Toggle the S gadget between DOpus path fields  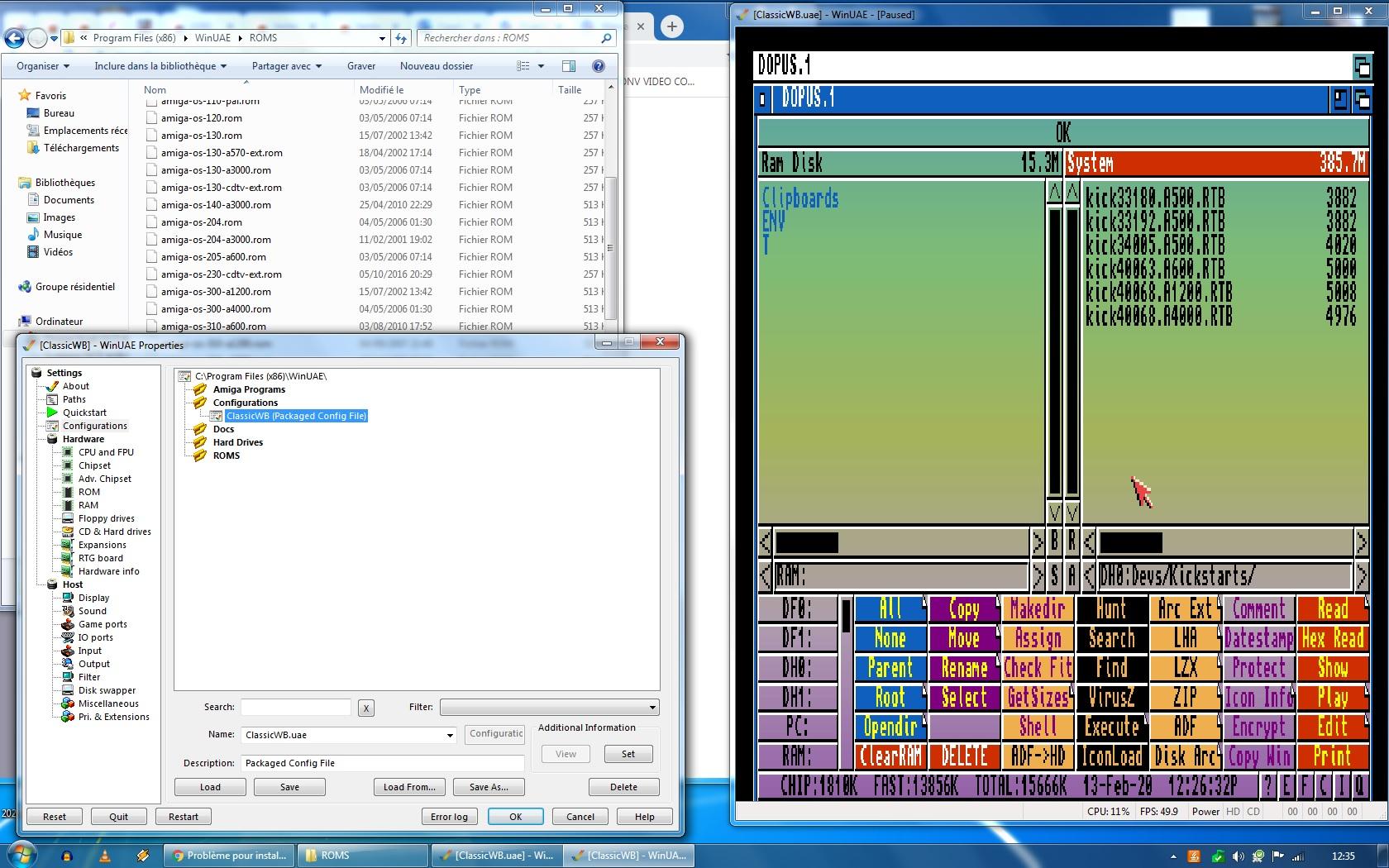(1054, 575)
